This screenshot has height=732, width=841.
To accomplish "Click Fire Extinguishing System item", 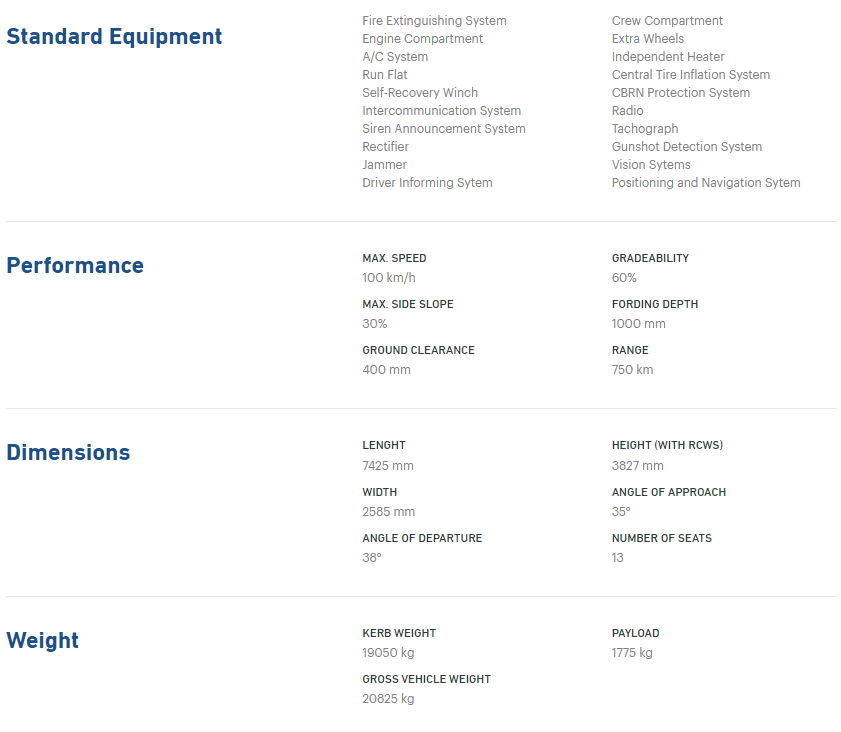I will (434, 21).
